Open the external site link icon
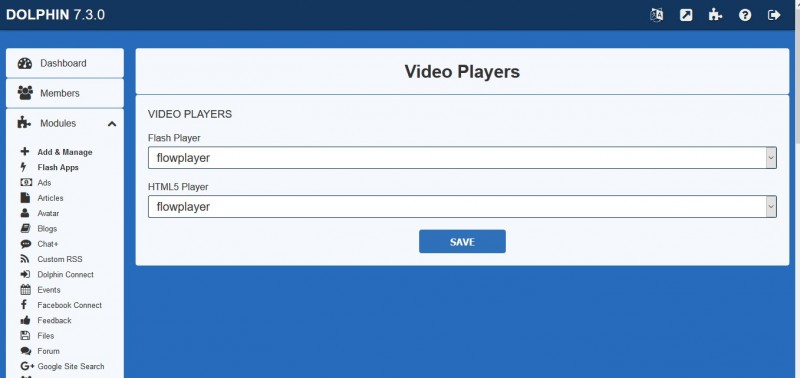Viewport: 800px width, 378px height. [x=686, y=15]
